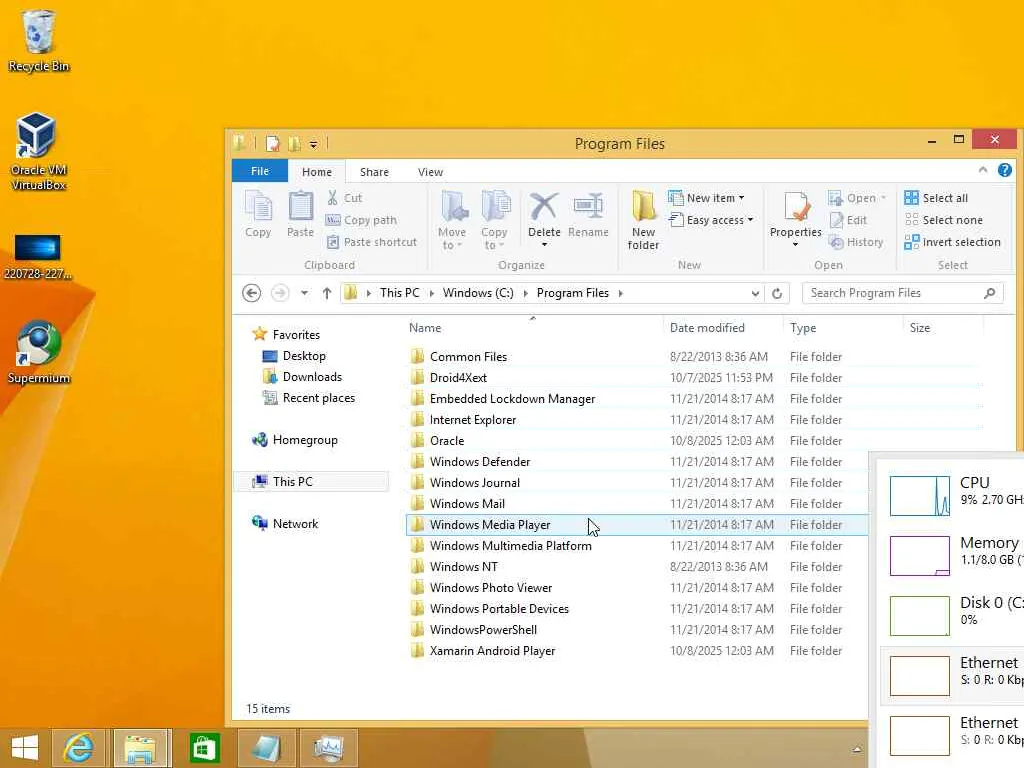Select Memory graph in Task Manager panel
1024x768 pixels.
point(920,556)
